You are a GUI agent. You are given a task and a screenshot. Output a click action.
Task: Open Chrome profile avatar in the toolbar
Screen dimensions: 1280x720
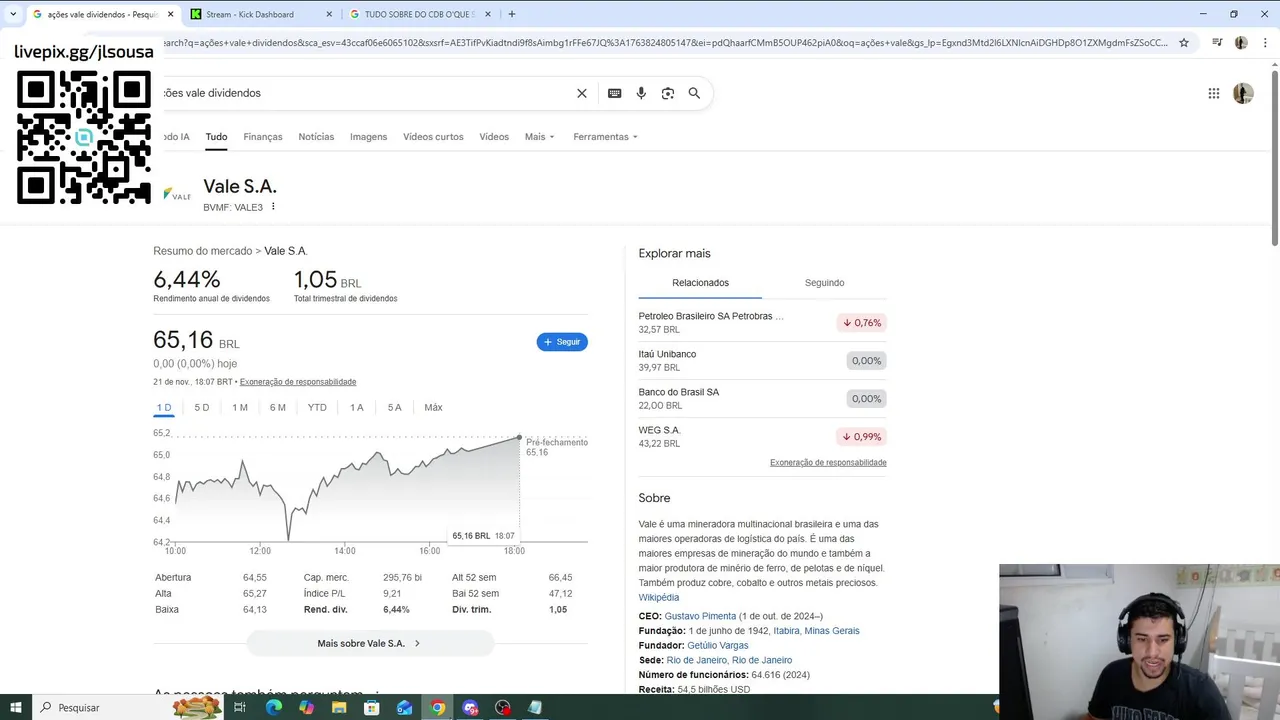(x=1241, y=43)
